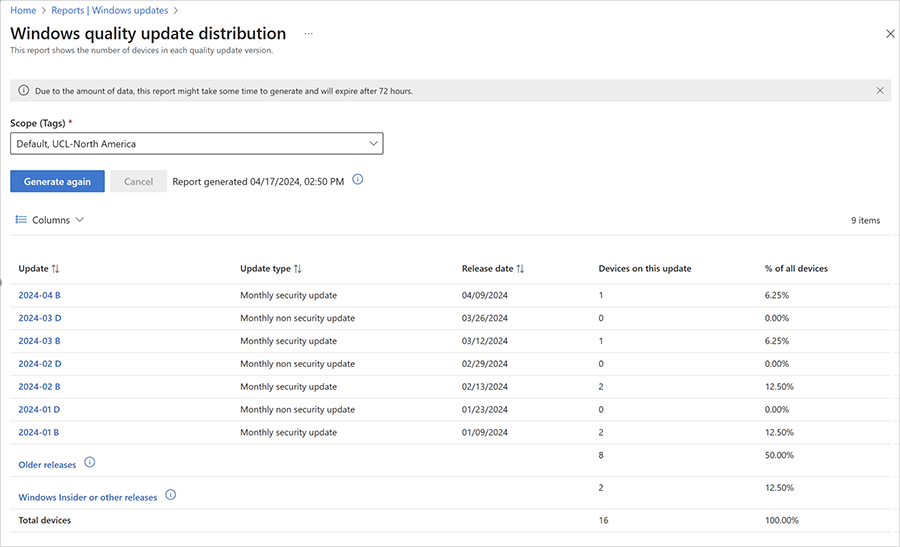
Task: Click Report generated 04/17/2024 timestamp text
Action: 258,181
